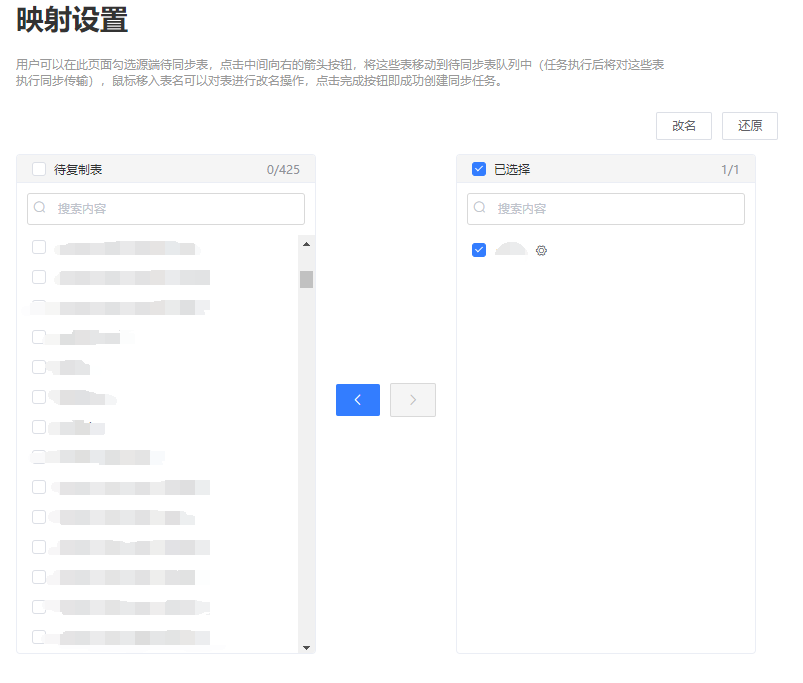Uncheck the selected table's checkbox in right panel
The image size is (803, 683).
pyautogui.click(x=478, y=250)
